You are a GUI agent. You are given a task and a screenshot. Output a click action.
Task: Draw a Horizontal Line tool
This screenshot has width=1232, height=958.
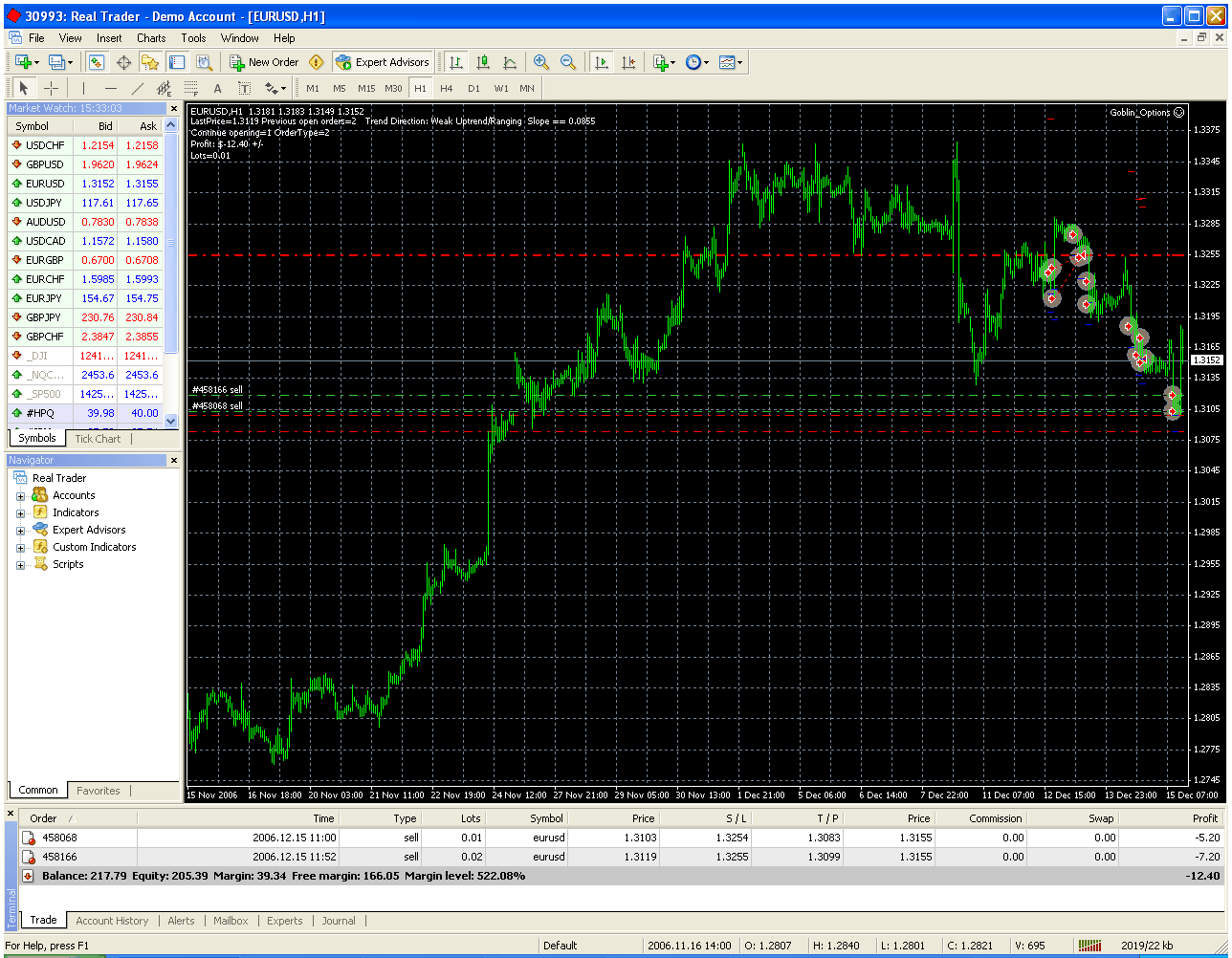pyautogui.click(x=110, y=88)
